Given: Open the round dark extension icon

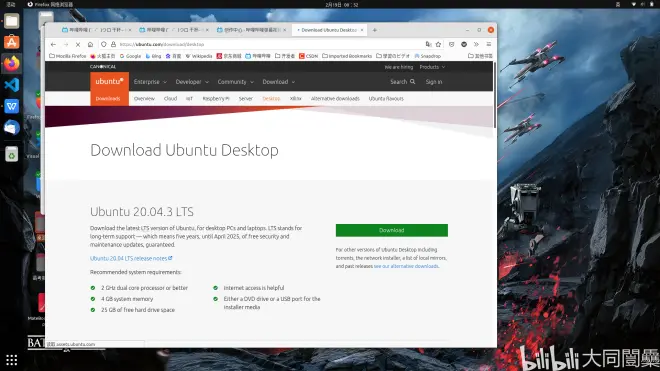Looking at the screenshot, I should pyautogui.click(x=464, y=44).
